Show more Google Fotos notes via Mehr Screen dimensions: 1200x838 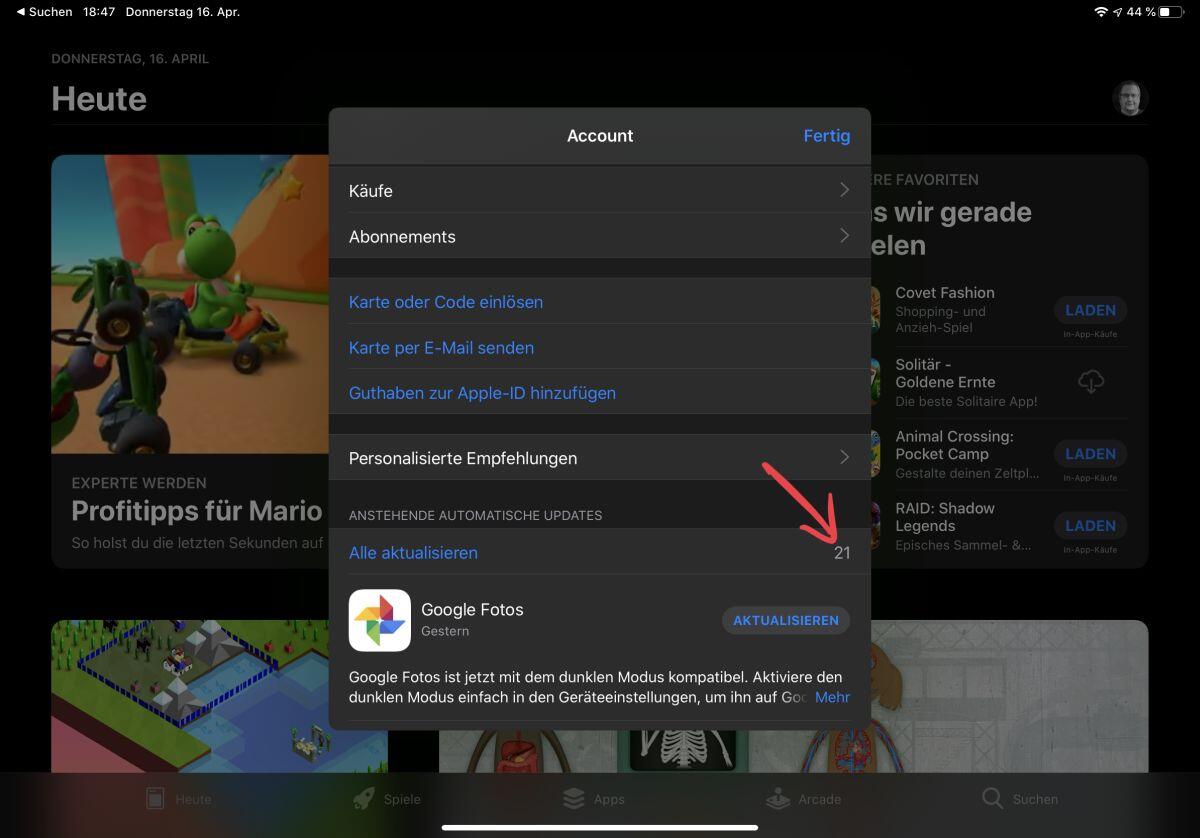[x=832, y=697]
